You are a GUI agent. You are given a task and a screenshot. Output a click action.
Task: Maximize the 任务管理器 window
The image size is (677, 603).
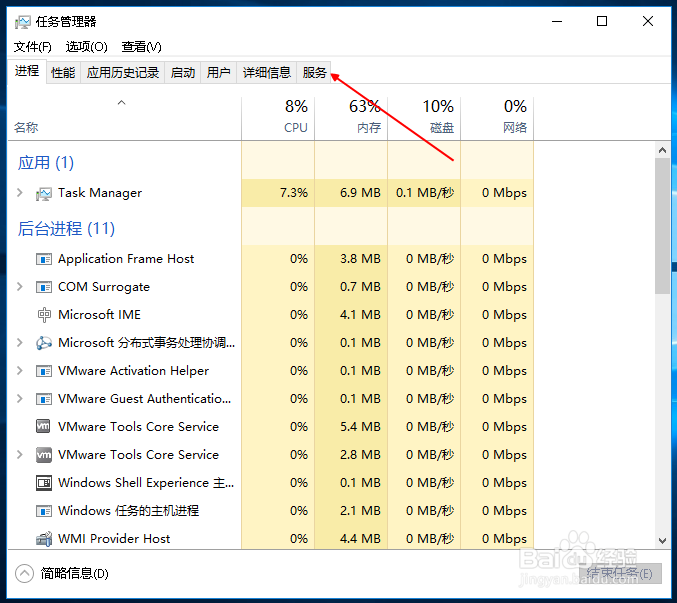point(602,21)
